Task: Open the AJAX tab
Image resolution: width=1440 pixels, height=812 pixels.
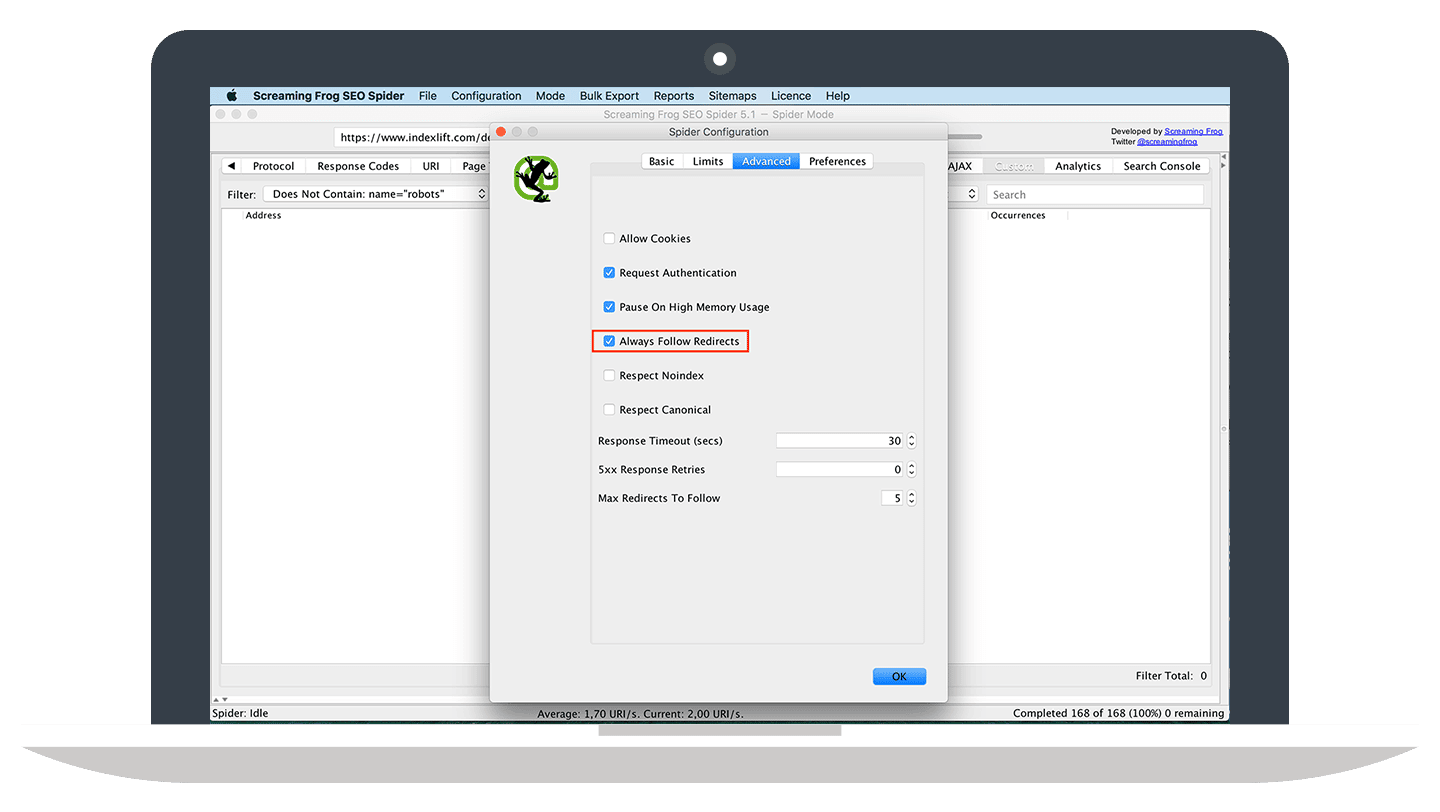Action: [x=960, y=166]
